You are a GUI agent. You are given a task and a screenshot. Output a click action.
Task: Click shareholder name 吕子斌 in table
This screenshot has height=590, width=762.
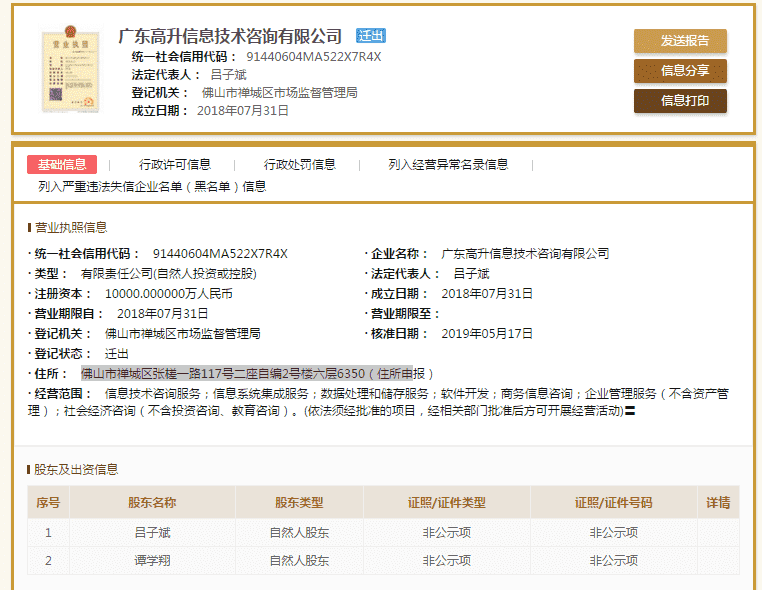click(x=152, y=533)
